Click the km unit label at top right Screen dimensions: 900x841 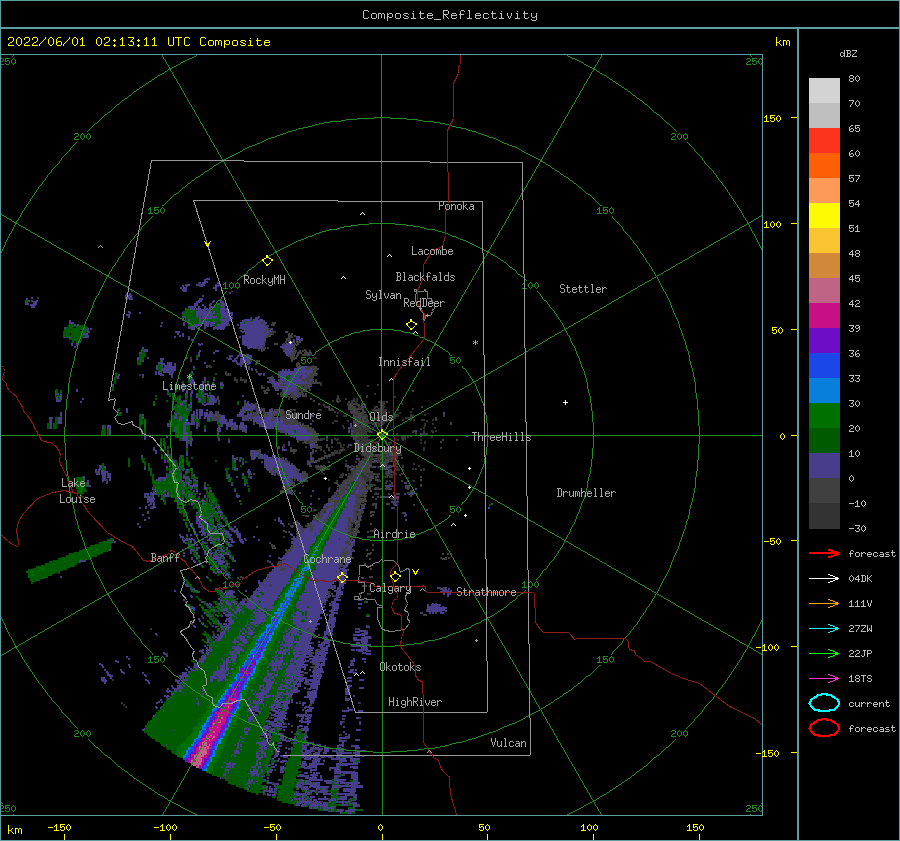coord(782,42)
